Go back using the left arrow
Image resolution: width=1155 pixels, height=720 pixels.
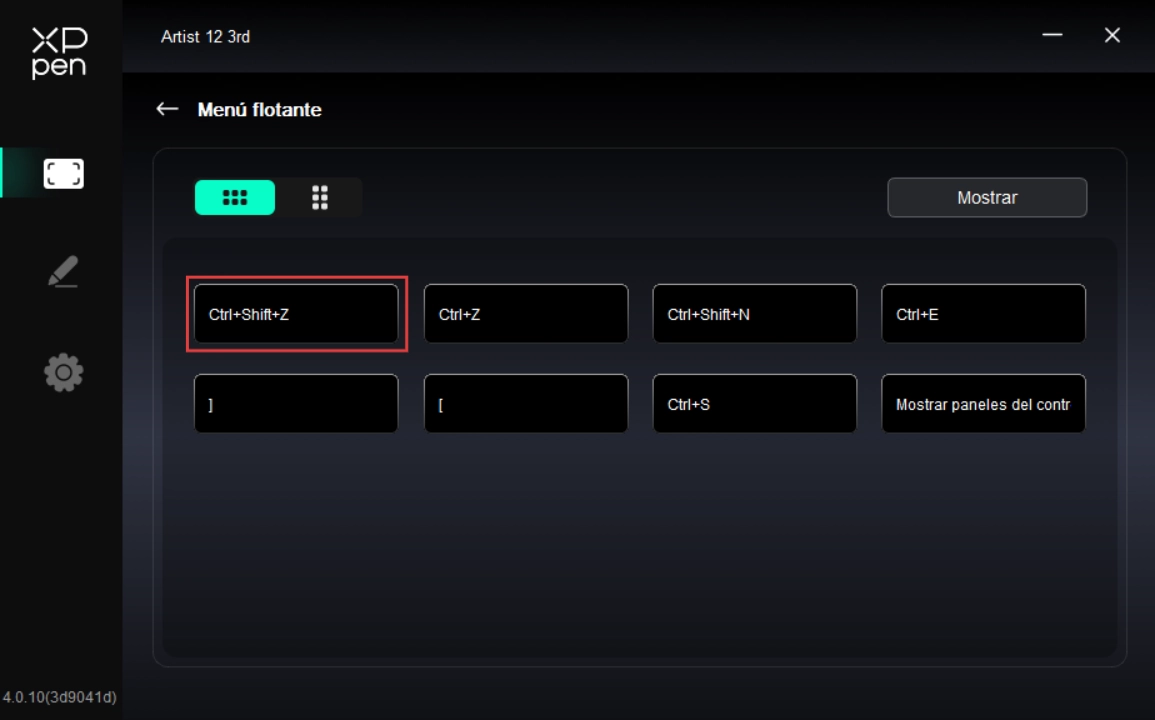click(x=167, y=109)
